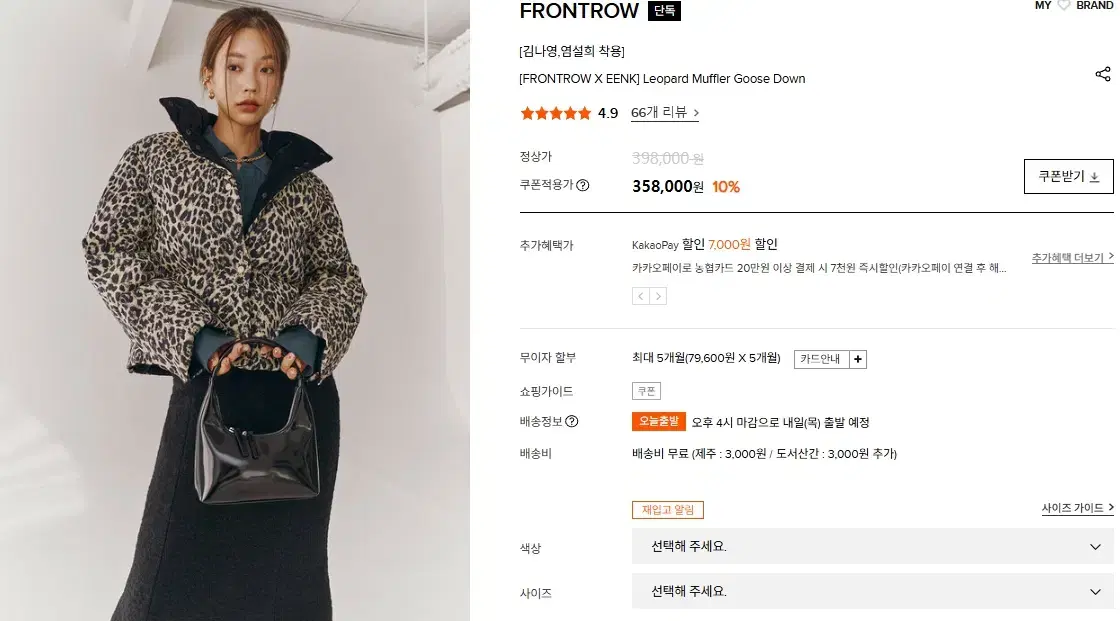Open the 사이즈 size dropdown
Screen dimensions: 1120x621
click(872, 591)
